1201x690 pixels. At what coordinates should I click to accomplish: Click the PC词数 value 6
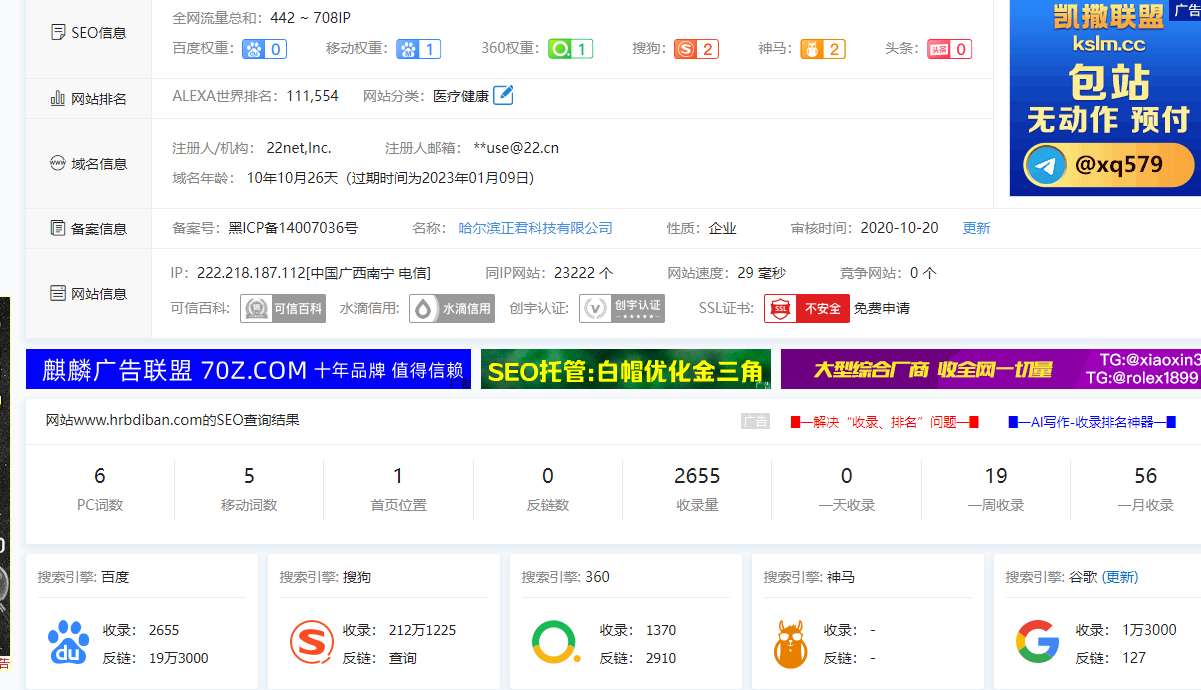point(100,476)
